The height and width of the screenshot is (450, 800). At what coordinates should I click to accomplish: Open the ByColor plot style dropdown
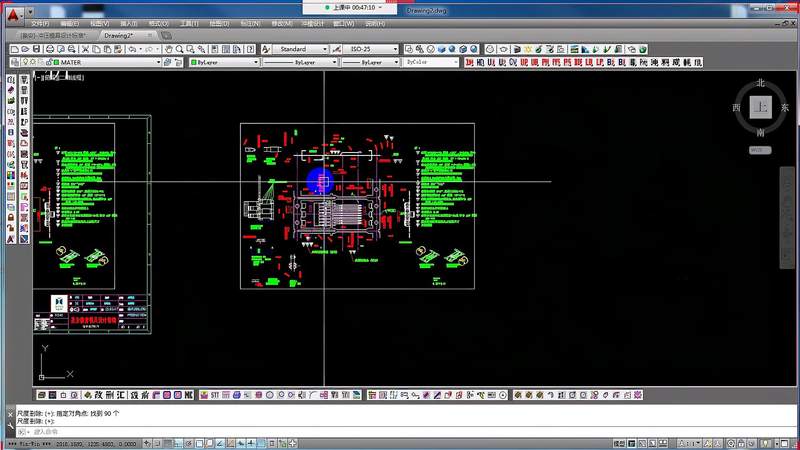431,62
